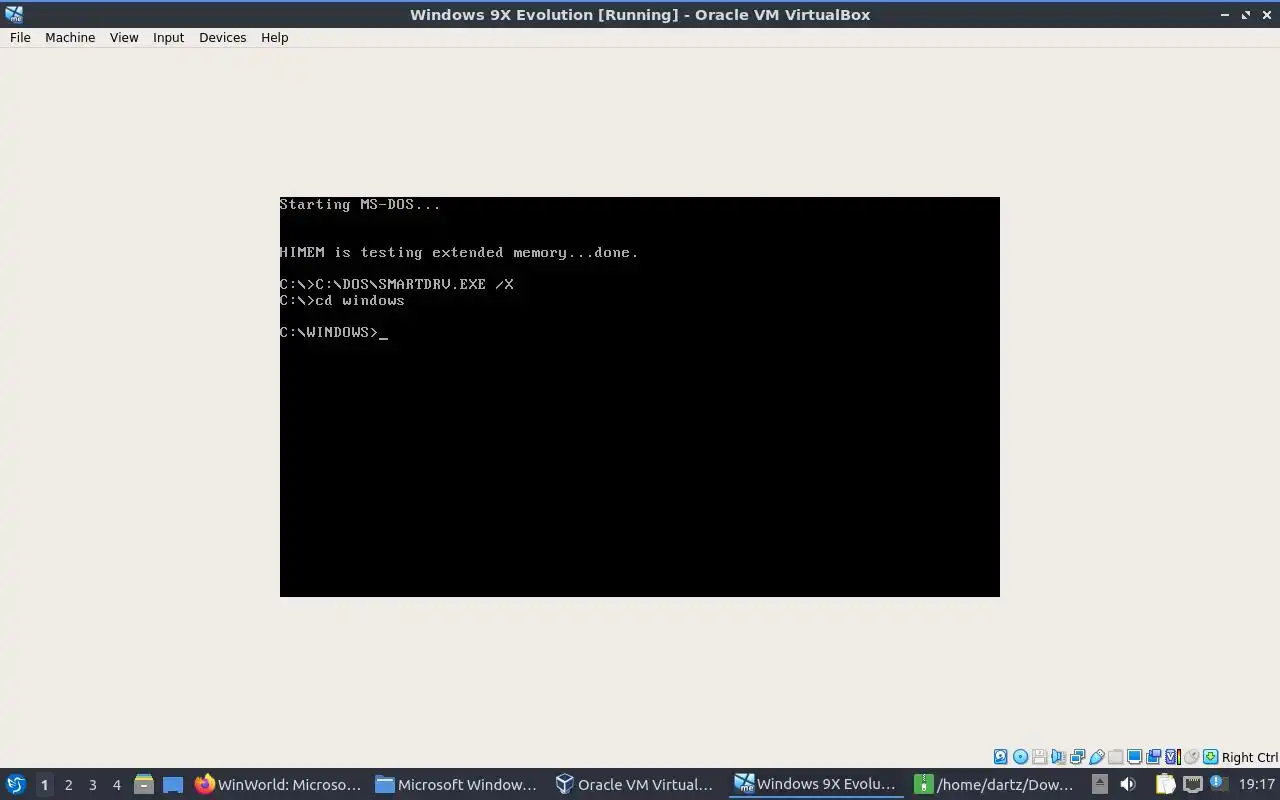This screenshot has height=800, width=1280.
Task: Click the optical disk status icon
Action: (1020, 757)
